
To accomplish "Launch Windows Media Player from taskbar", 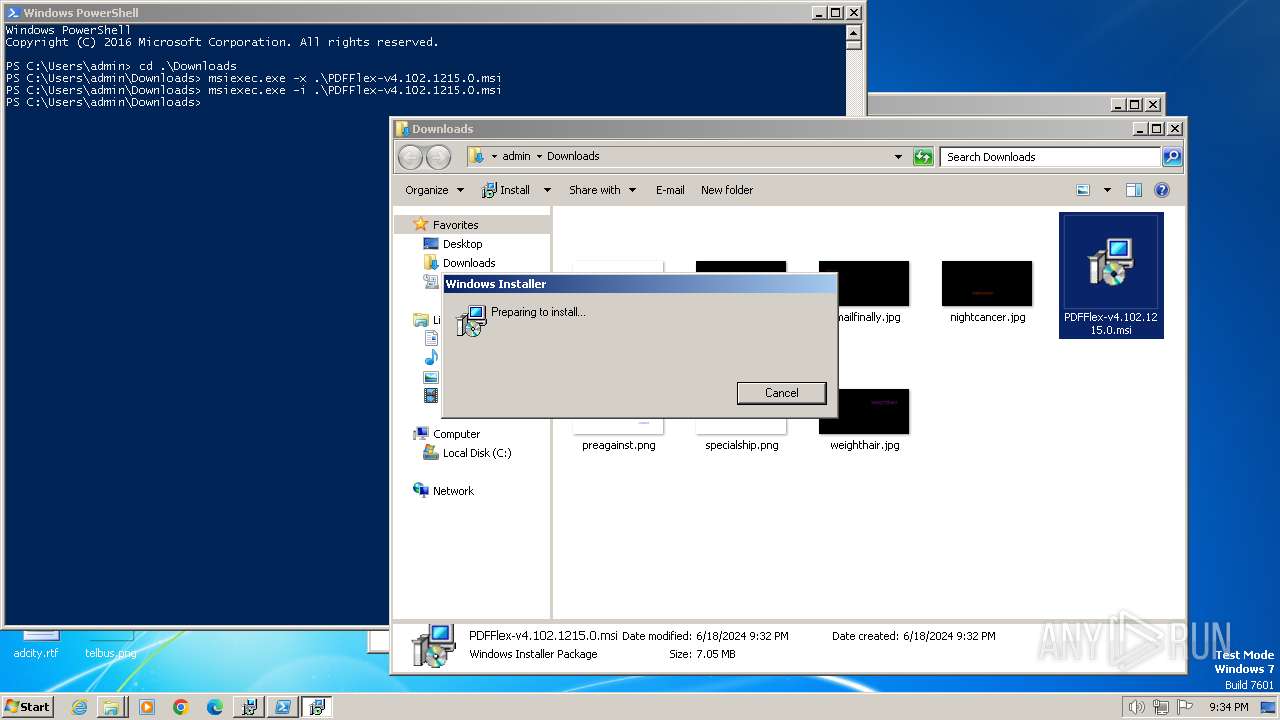I will coord(146,707).
